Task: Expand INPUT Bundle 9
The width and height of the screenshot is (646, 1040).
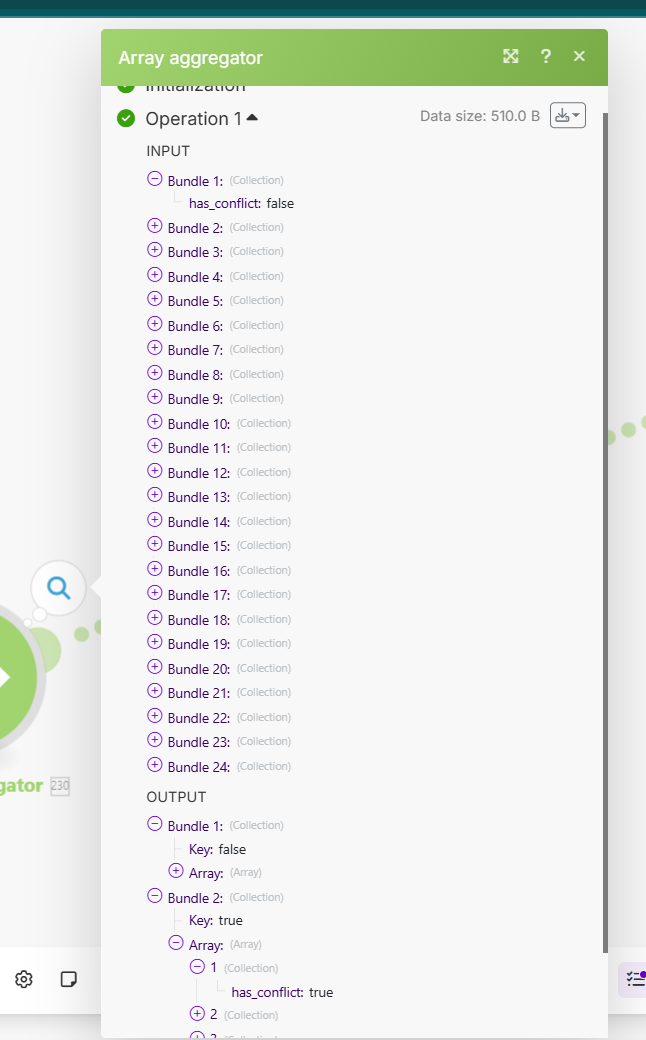Action: tap(155, 397)
